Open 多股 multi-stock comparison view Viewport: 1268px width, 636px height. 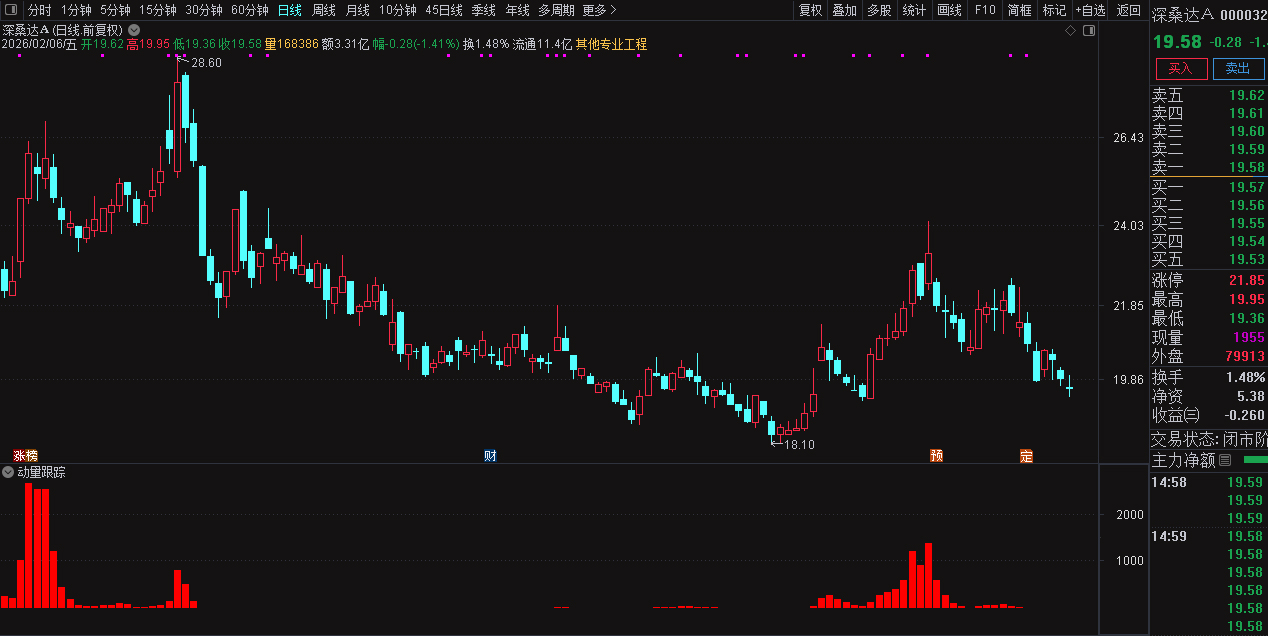pos(878,10)
